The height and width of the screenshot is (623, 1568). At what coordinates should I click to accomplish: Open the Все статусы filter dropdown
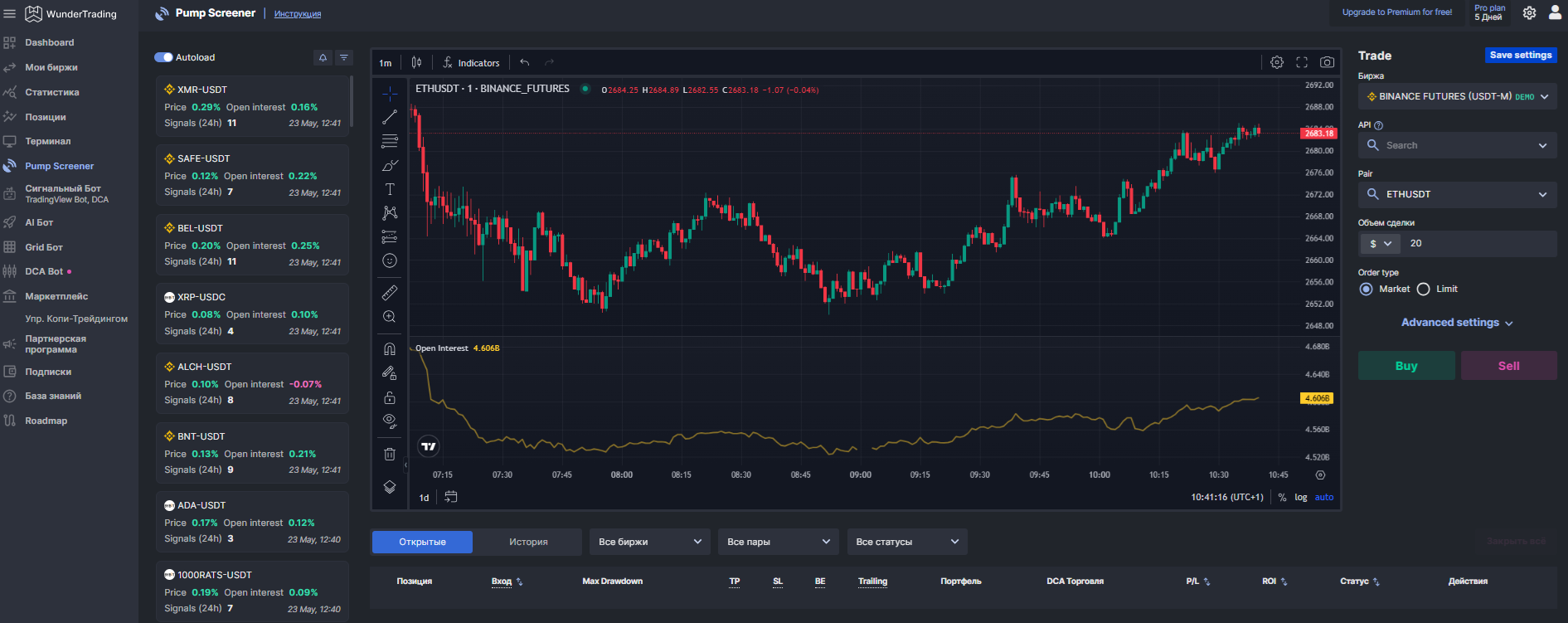pos(907,542)
